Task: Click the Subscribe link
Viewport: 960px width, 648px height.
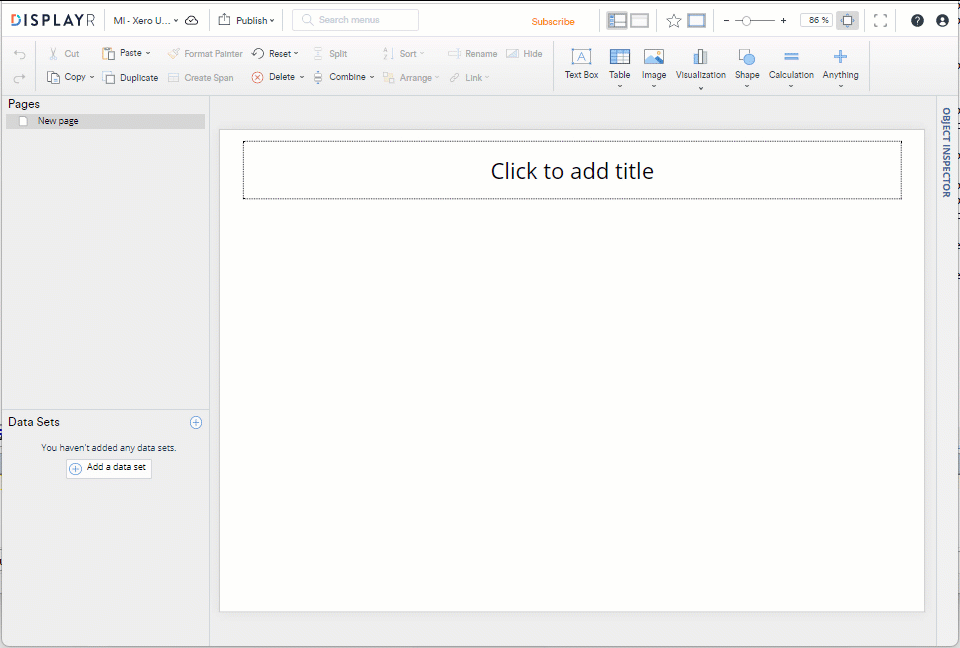Action: [x=553, y=21]
